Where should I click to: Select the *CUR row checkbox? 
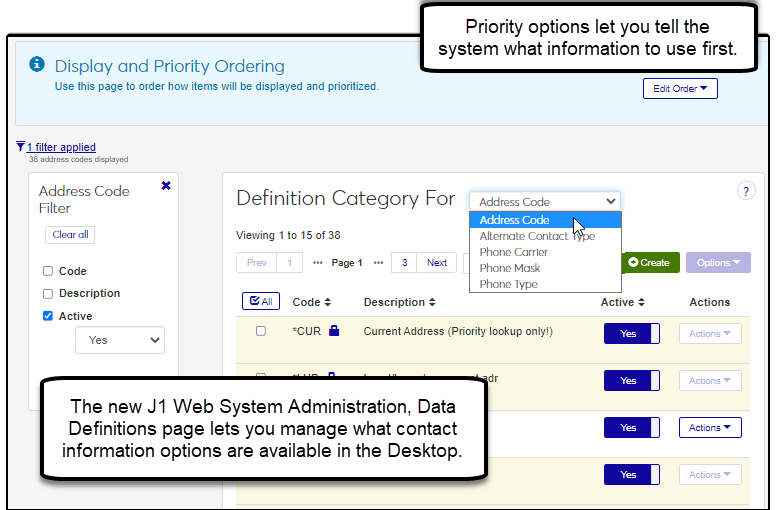pyautogui.click(x=261, y=331)
